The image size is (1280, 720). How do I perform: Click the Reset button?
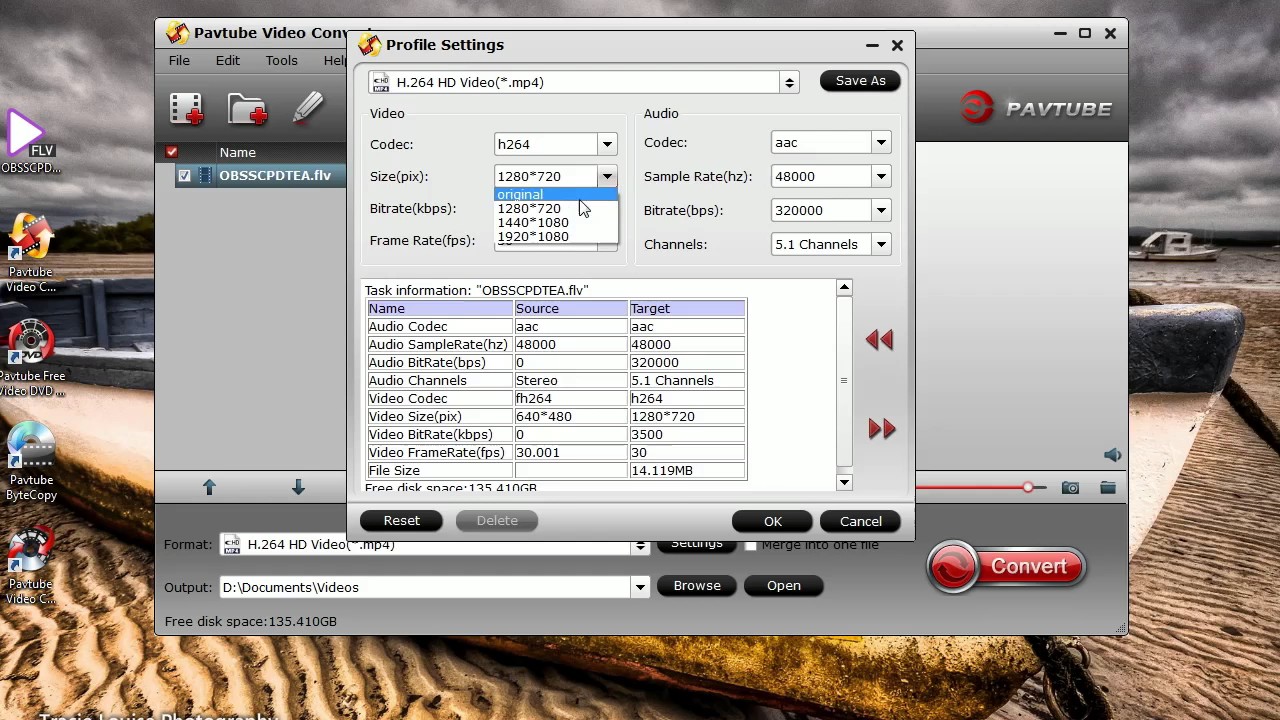click(x=401, y=521)
